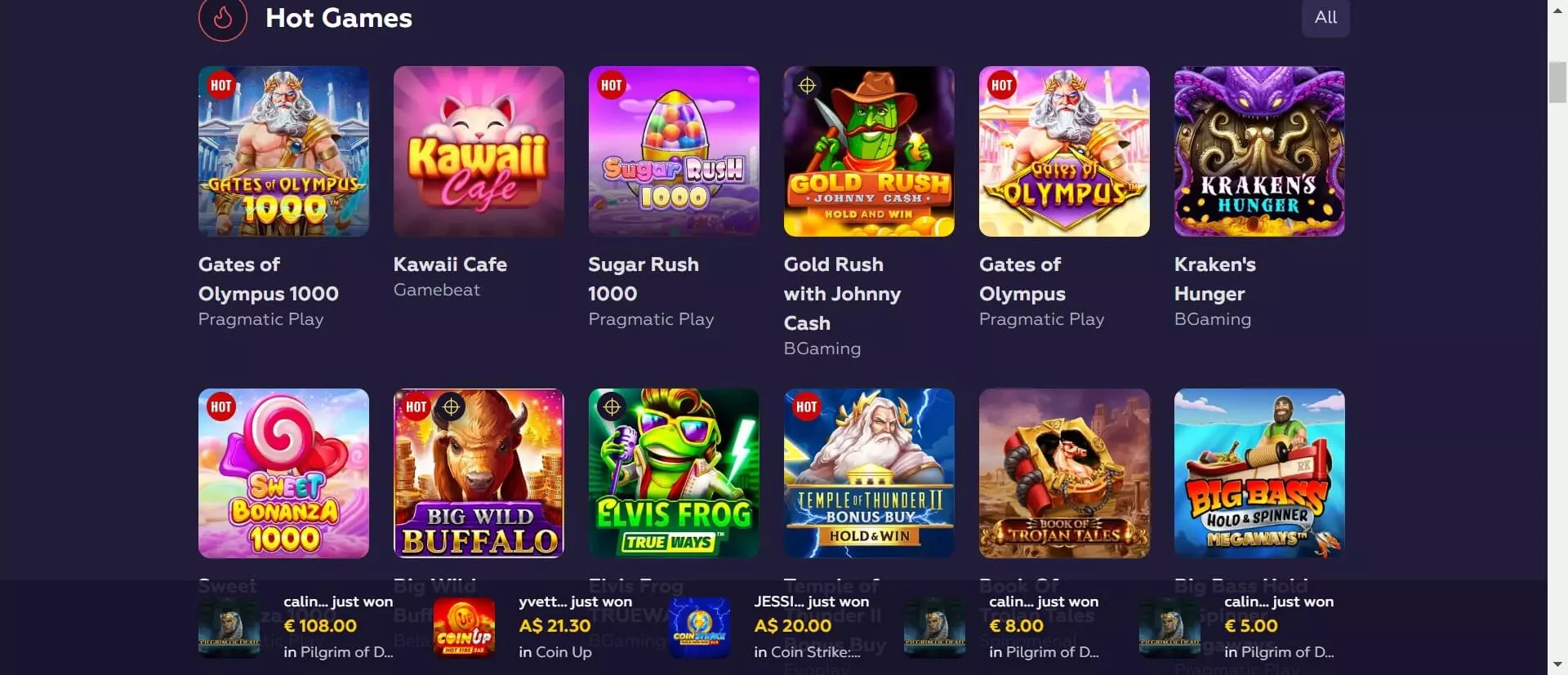
Task: Click the Gates of Olympus title link
Action: (x=1022, y=279)
